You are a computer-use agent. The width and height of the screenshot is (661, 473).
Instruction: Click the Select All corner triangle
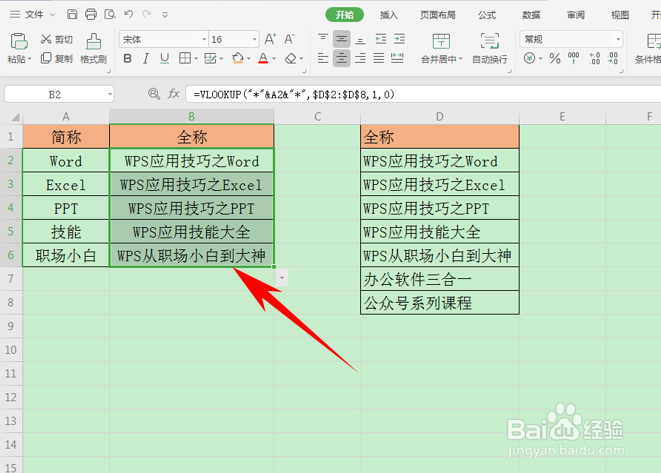point(15,117)
